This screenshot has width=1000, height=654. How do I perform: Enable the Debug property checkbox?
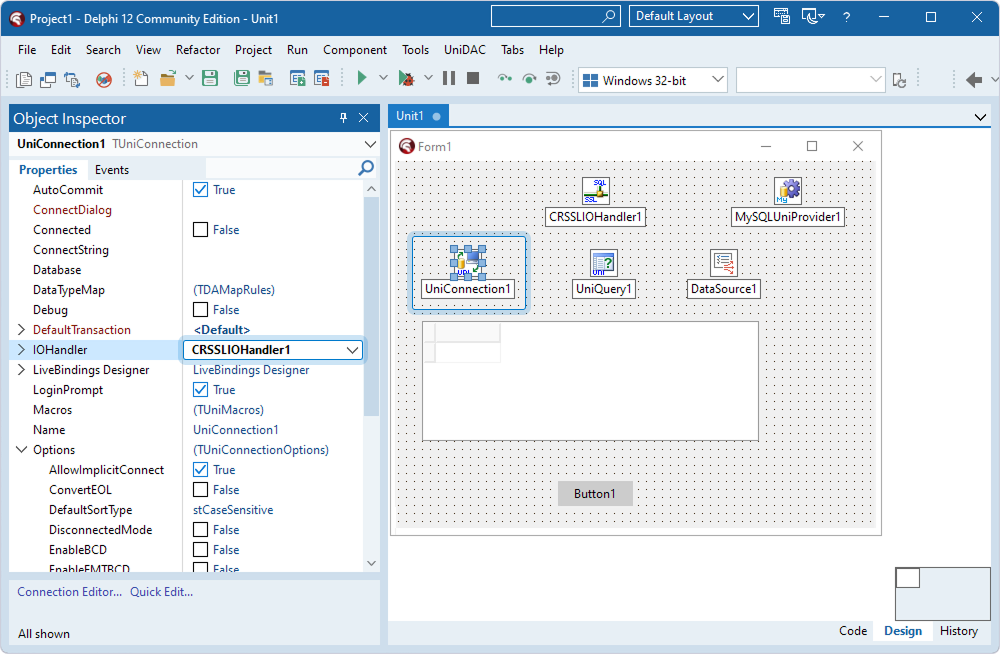[x=200, y=309]
